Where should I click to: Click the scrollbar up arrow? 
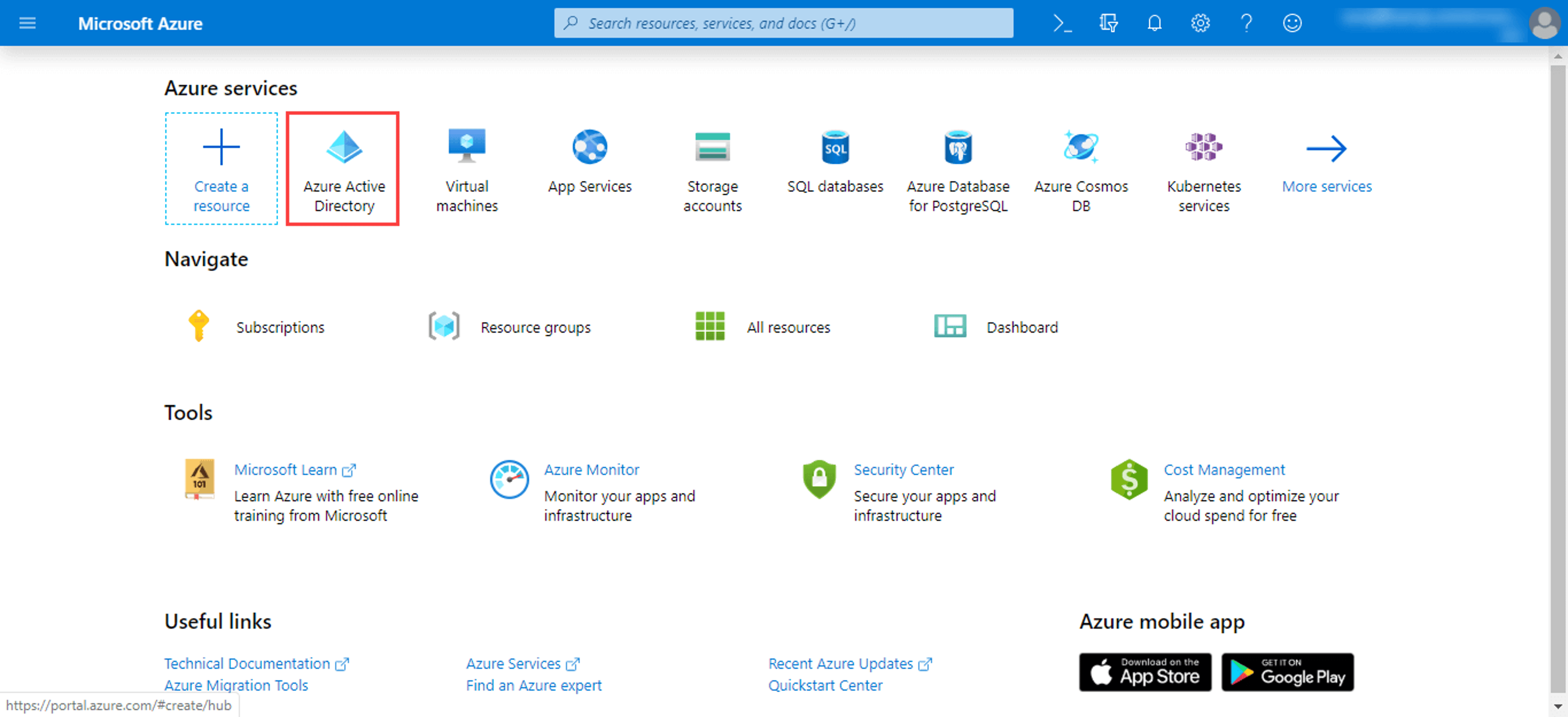[1558, 56]
